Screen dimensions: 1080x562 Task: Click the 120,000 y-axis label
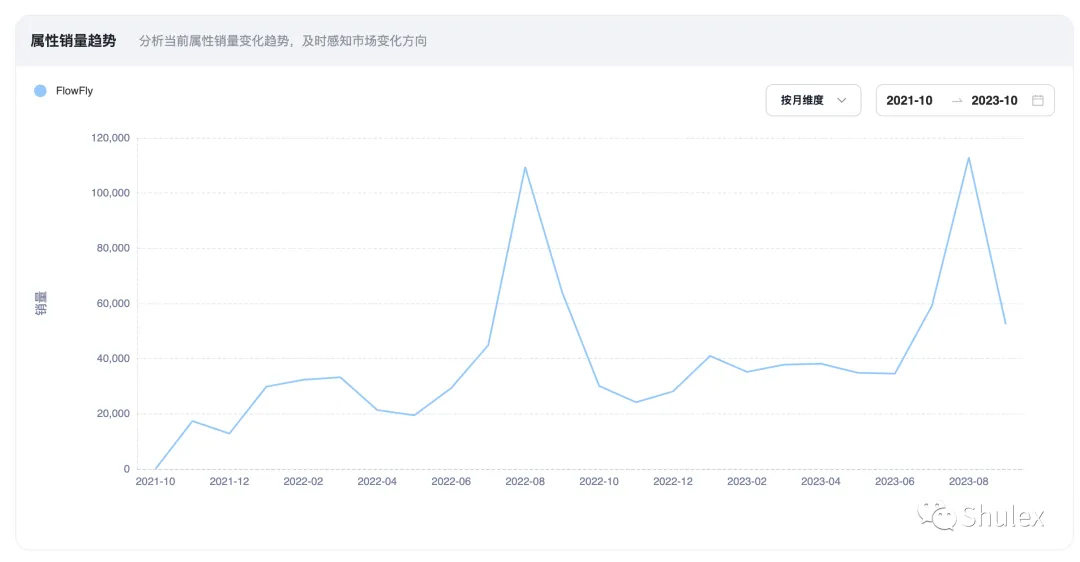coord(110,138)
